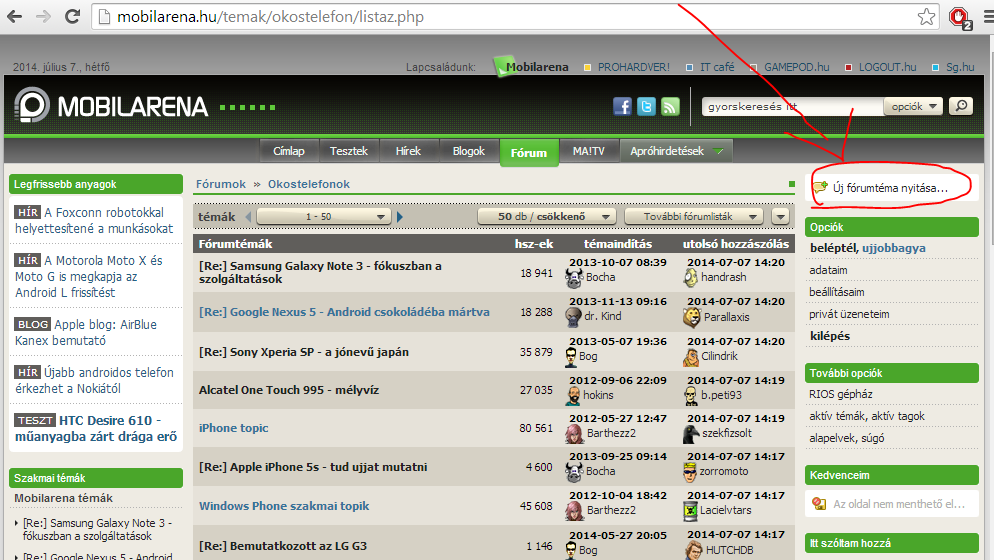This screenshot has height=560, width=994.
Task: Click dr. Kind's avatar icon
Action: [x=573, y=316]
